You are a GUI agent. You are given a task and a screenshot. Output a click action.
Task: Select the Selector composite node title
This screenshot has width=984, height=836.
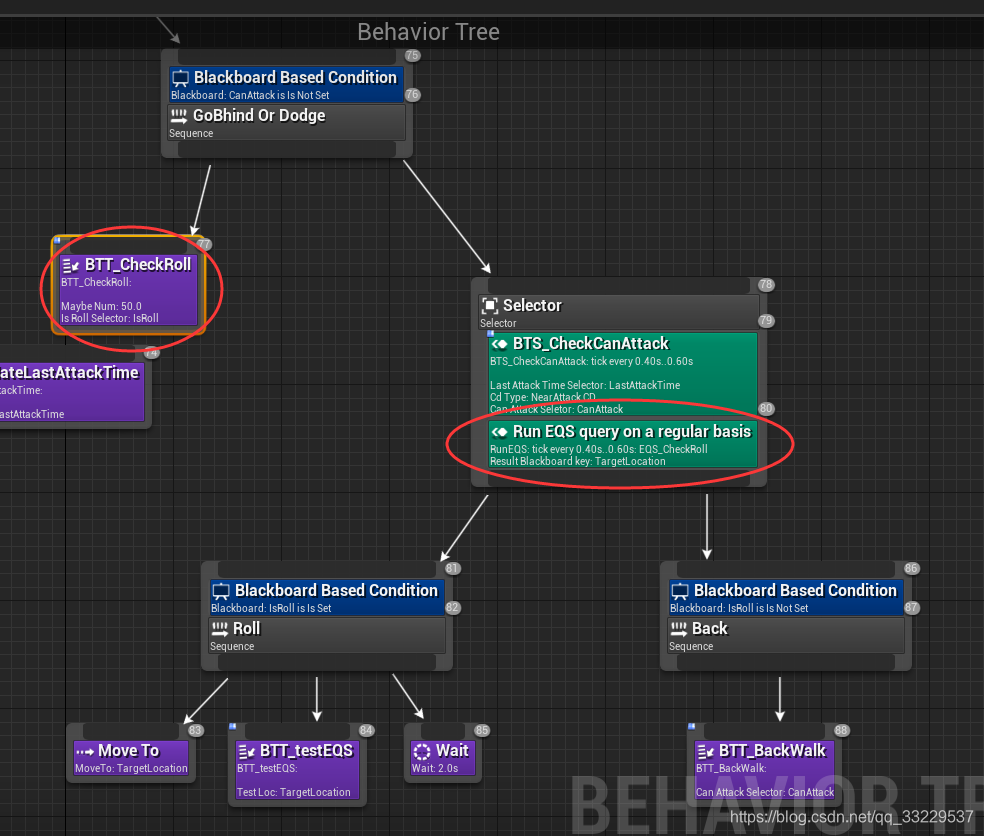[532, 306]
